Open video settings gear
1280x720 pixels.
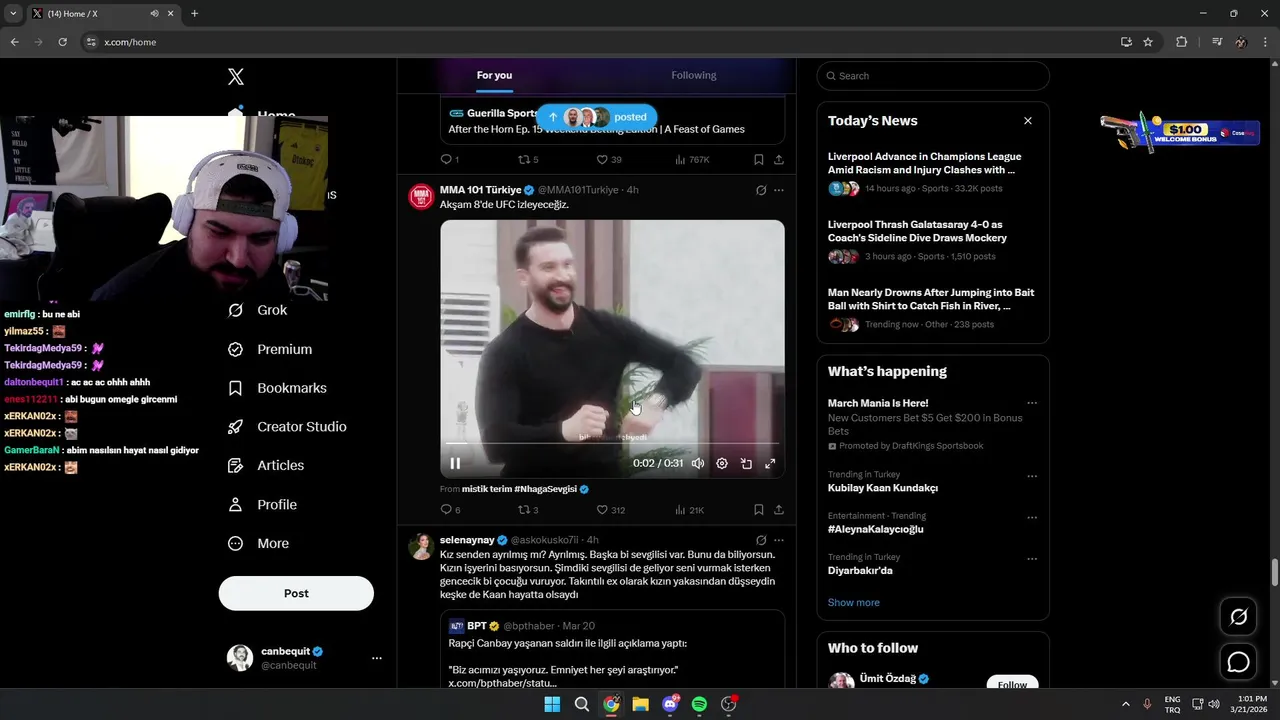coord(722,464)
